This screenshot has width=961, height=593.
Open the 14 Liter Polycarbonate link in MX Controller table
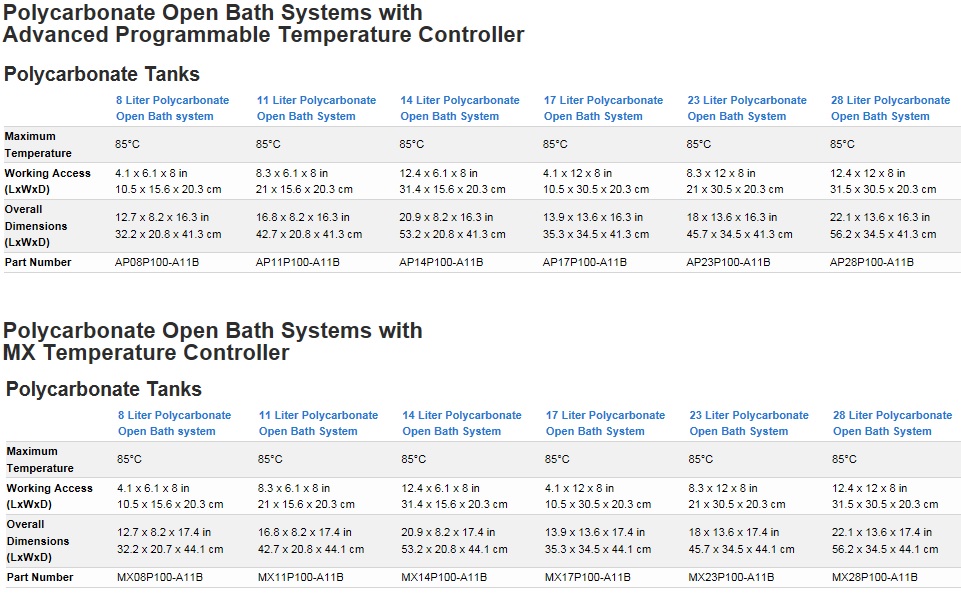coord(462,423)
